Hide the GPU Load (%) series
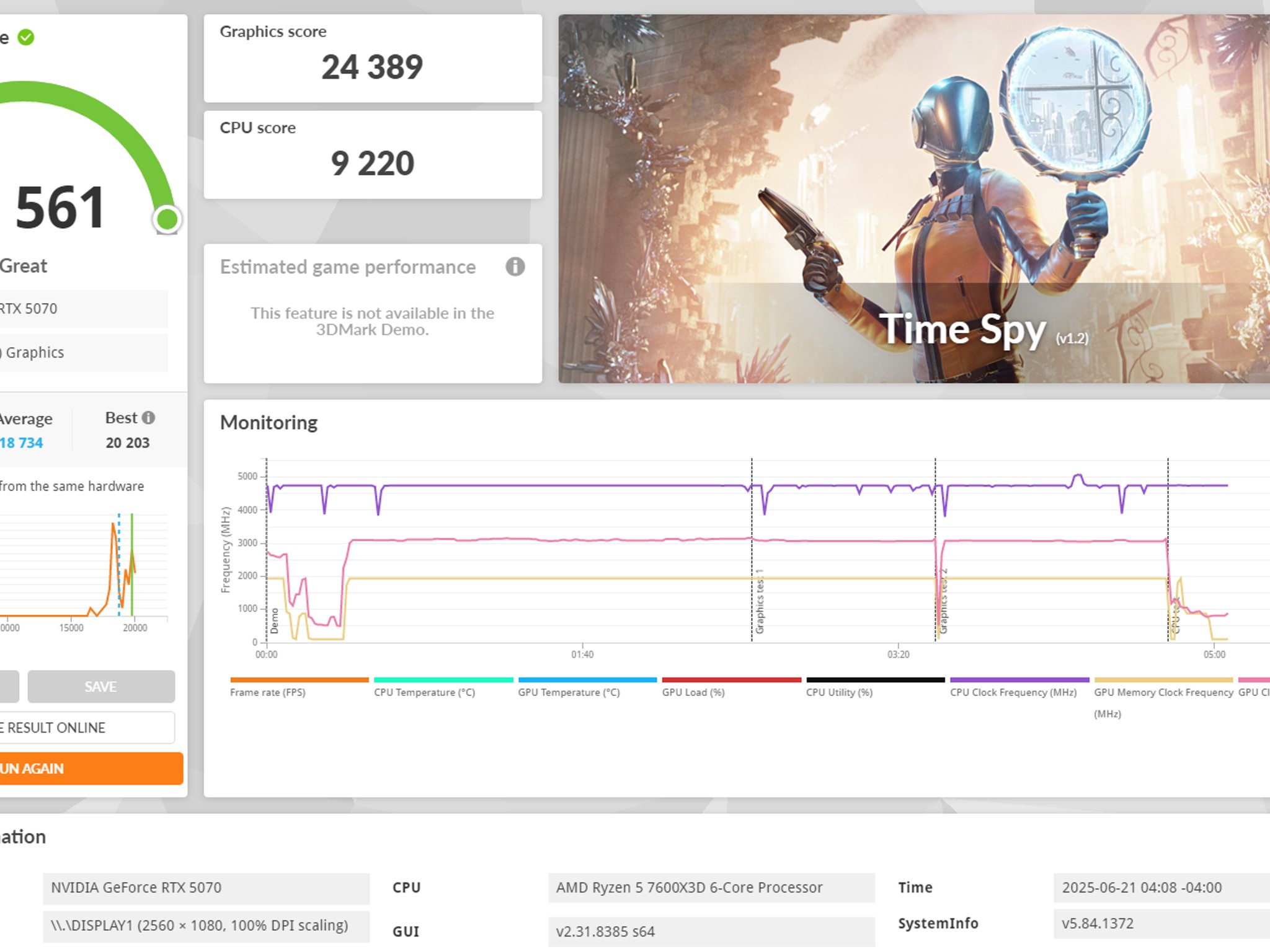Image resolution: width=1270 pixels, height=952 pixels. [x=693, y=692]
